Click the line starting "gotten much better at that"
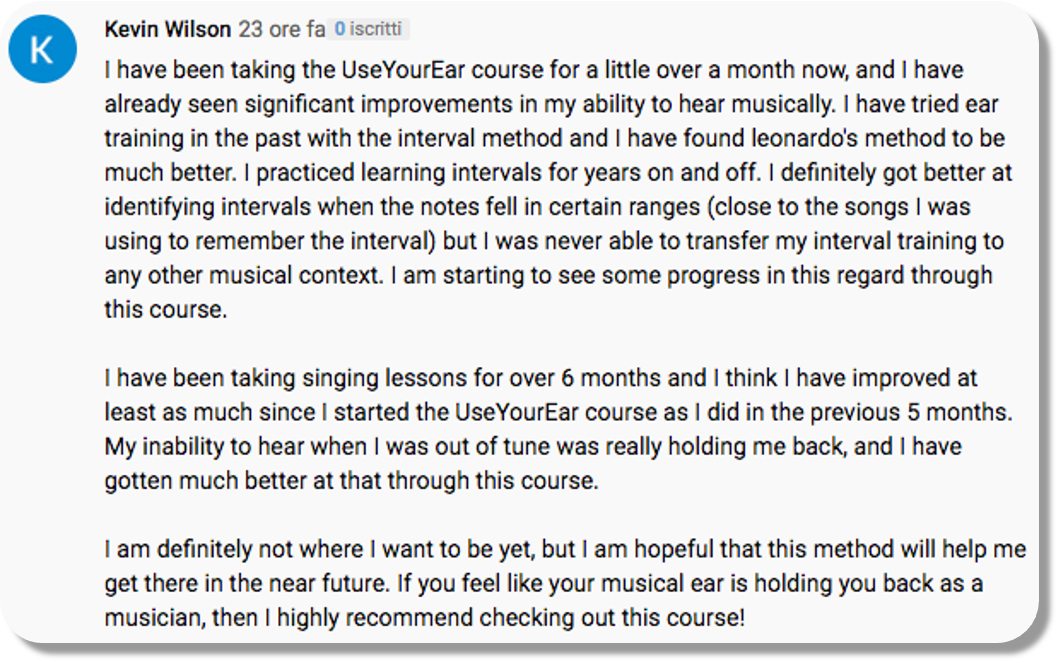 pyautogui.click(x=350, y=480)
